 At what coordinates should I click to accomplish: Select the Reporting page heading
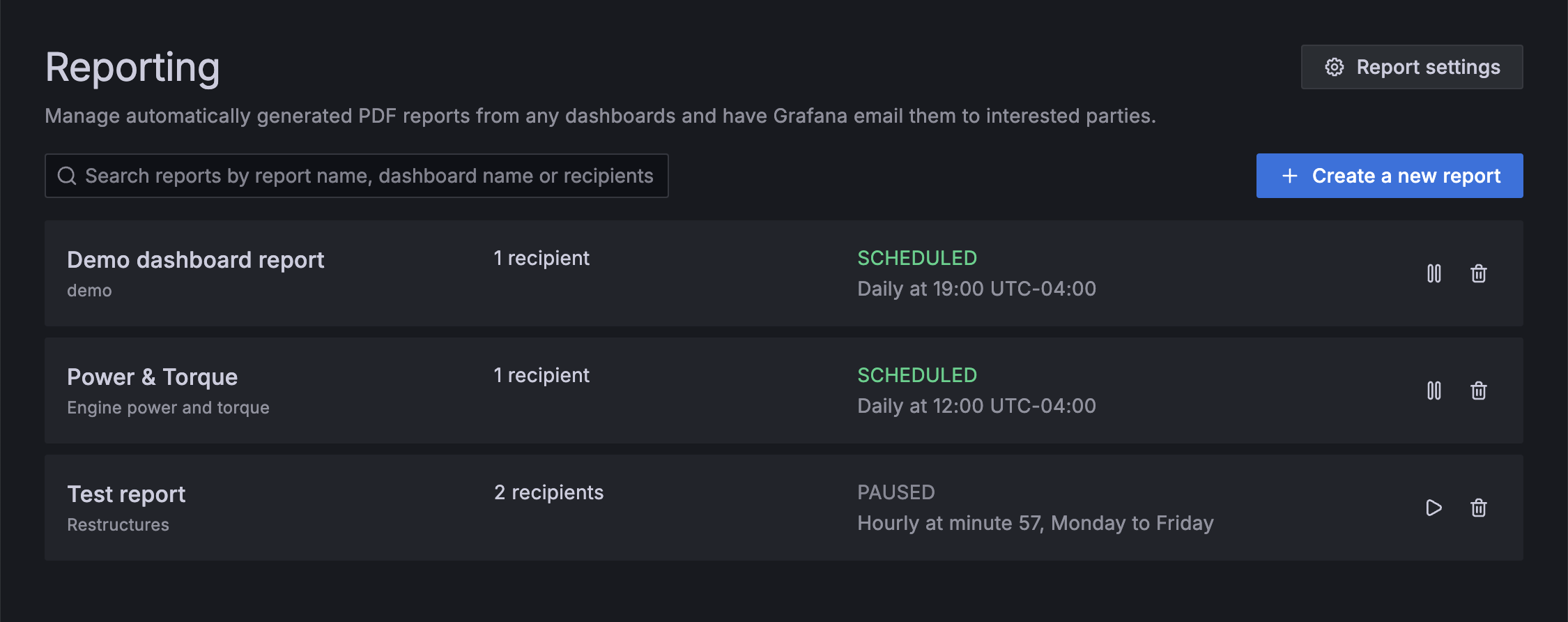[x=133, y=66]
